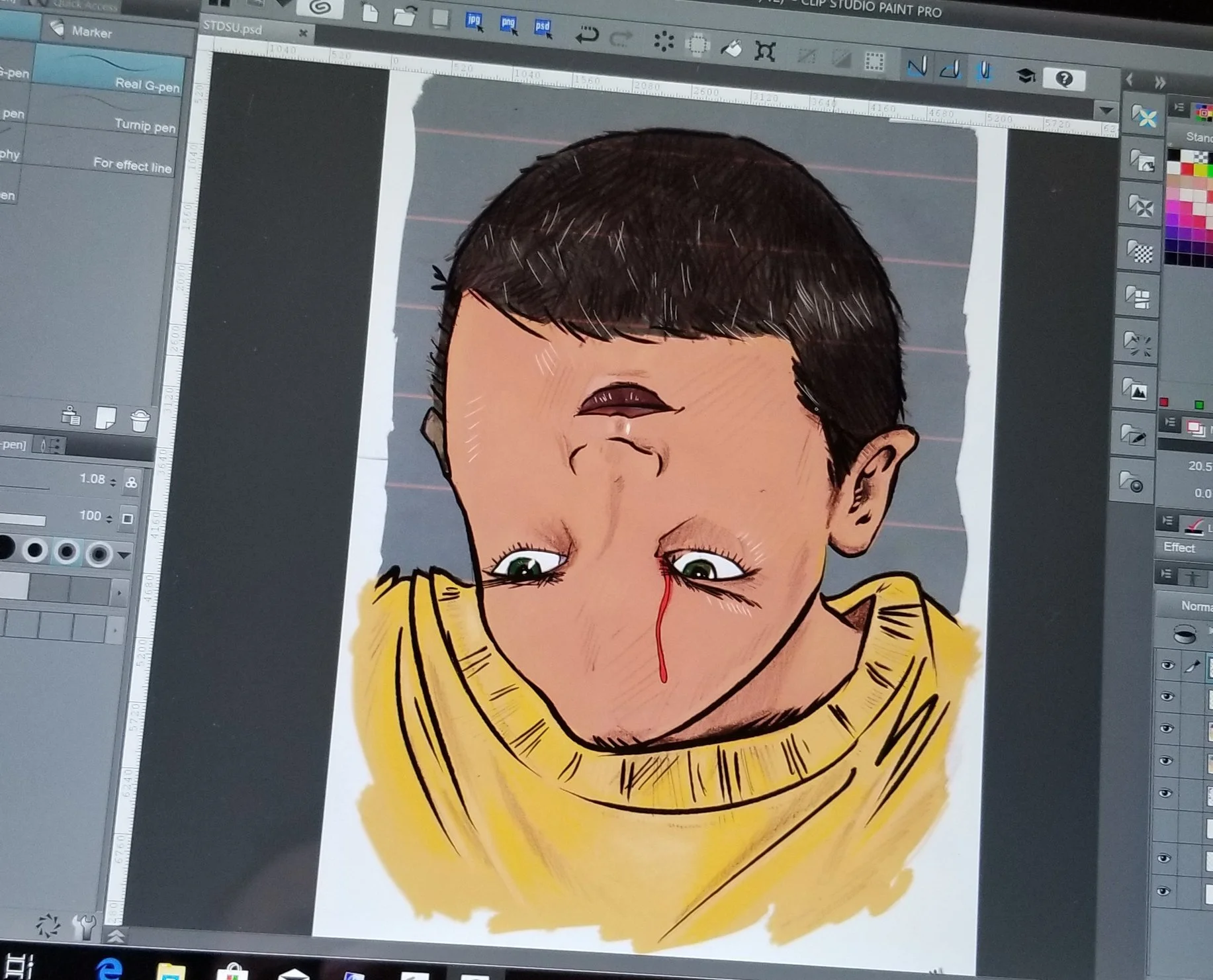Screen dimensions: 1213x980
Task: Open the Normal blending mode dropdown
Action: tap(1185, 606)
